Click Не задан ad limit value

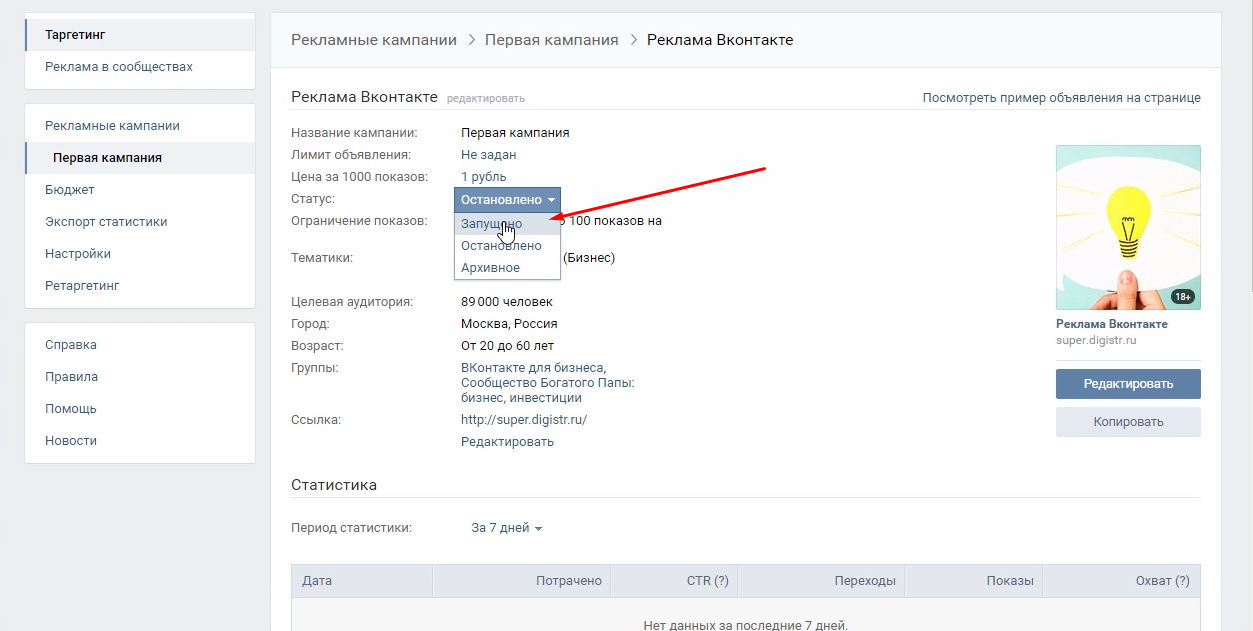coord(489,155)
